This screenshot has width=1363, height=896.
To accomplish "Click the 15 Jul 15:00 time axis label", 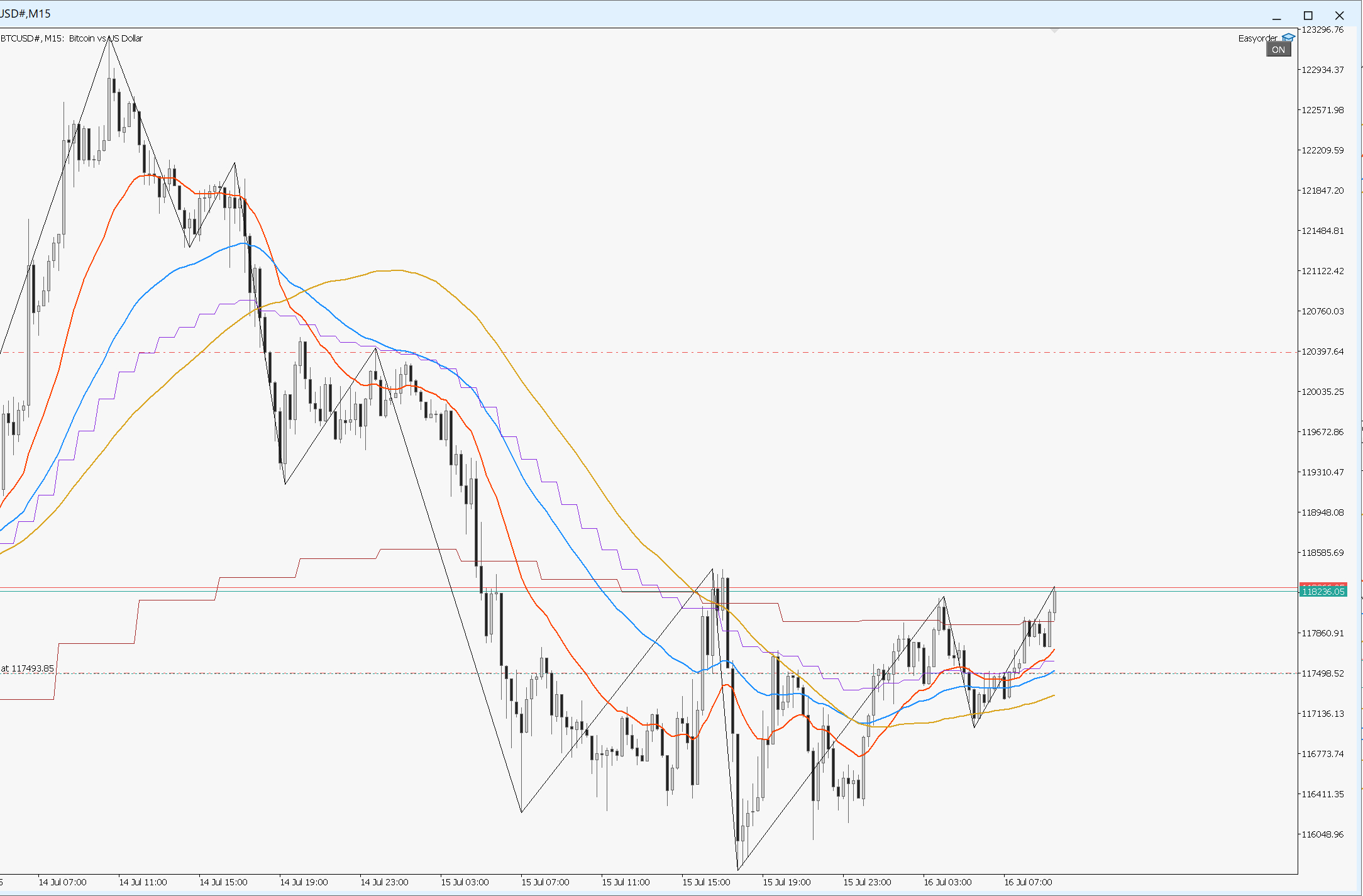I will pyautogui.click(x=706, y=882).
